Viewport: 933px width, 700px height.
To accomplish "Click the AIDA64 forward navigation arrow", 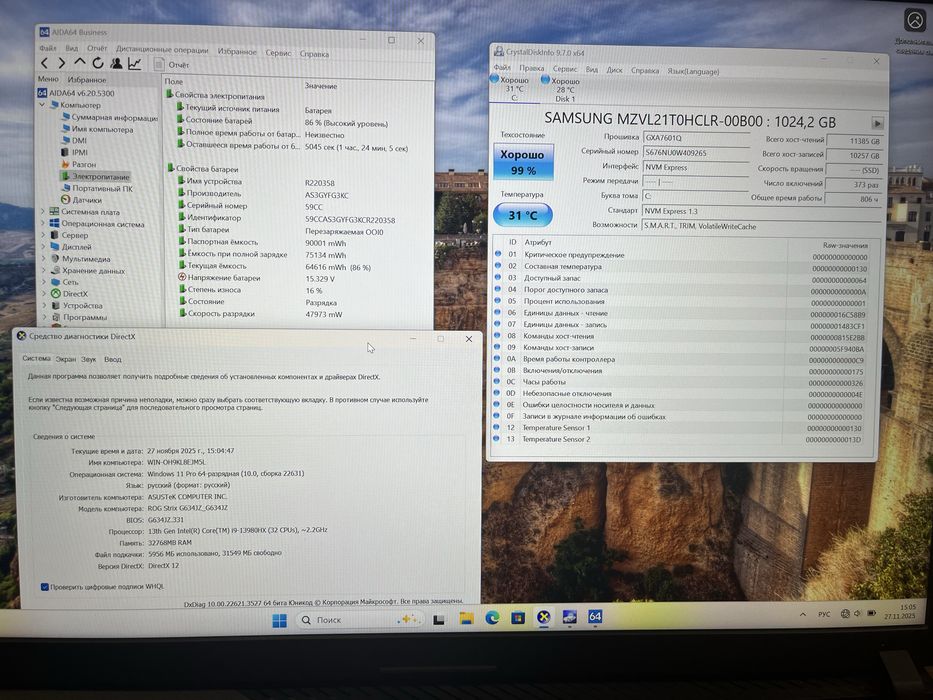I will [x=61, y=63].
